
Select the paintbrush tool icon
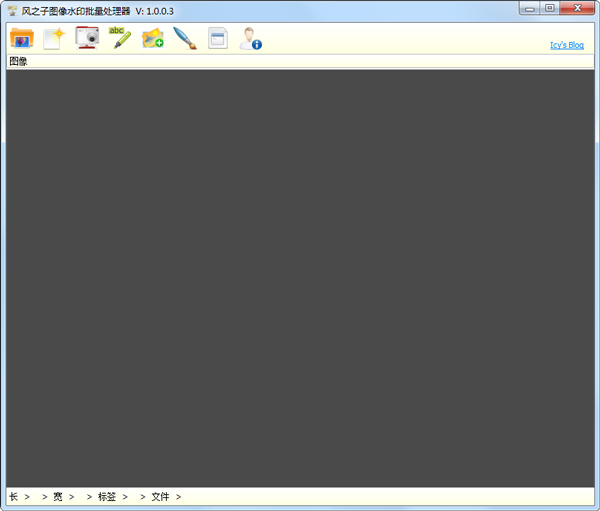pos(185,38)
